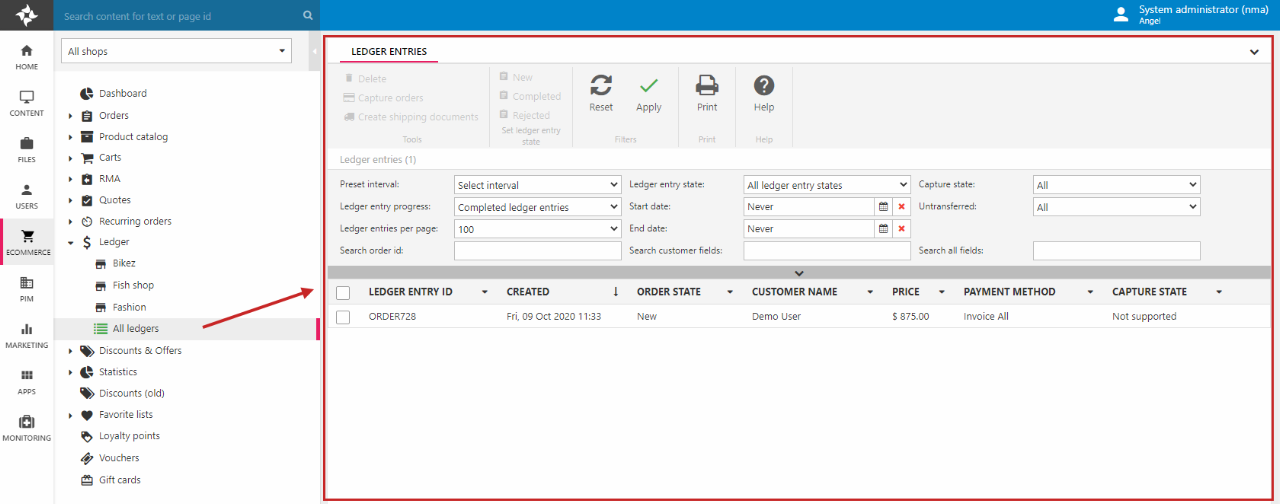Open the All shops dropdown
This screenshot has height=504, width=1280.
pyautogui.click(x=176, y=51)
